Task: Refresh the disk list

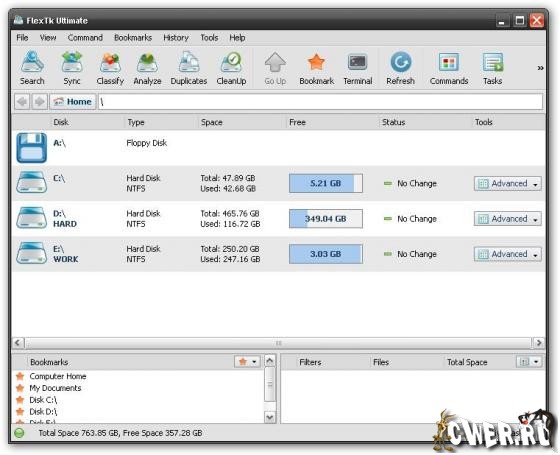Action: [x=400, y=68]
